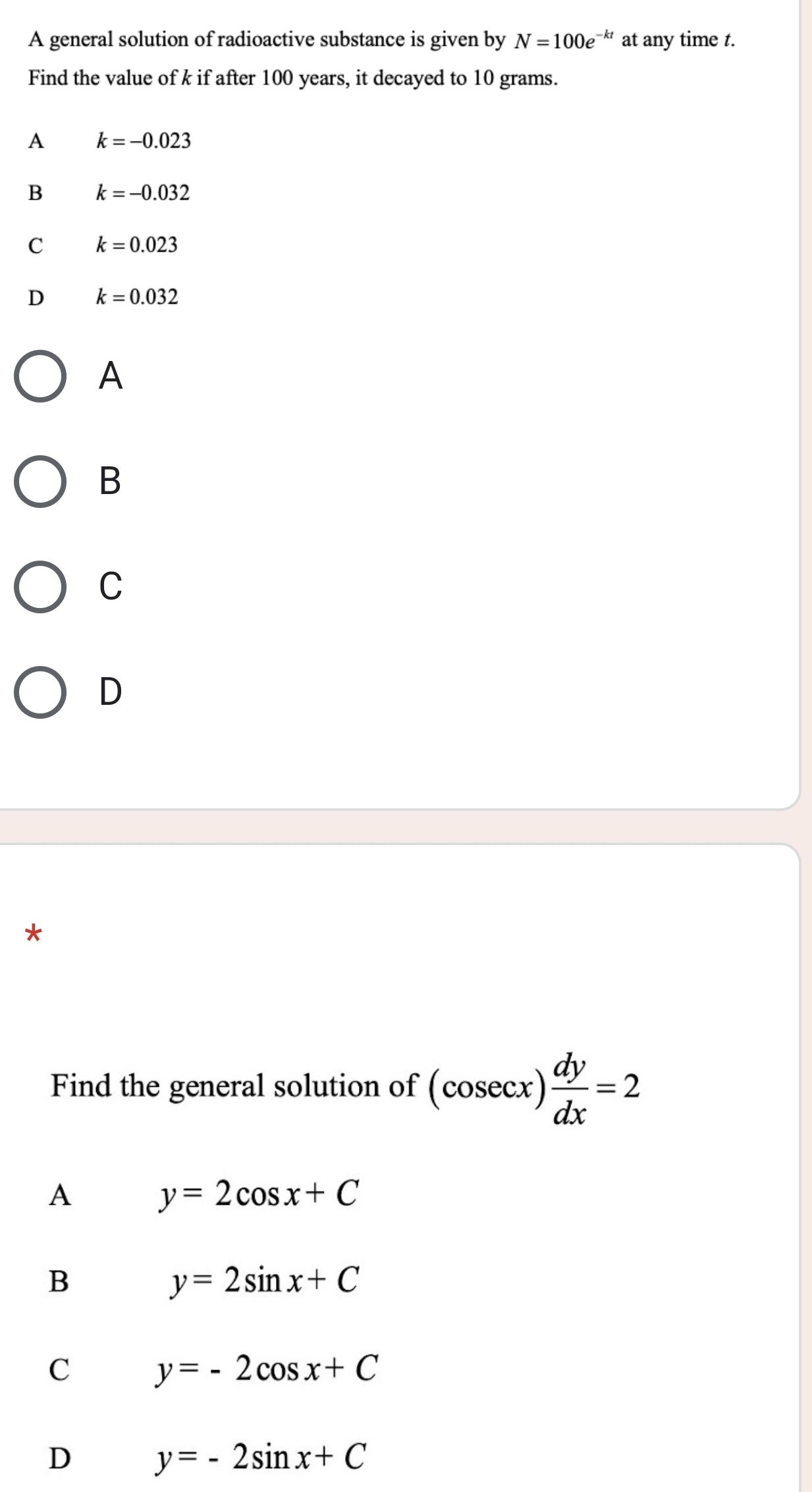This screenshot has height=1492, width=812.
Task: Click the answer y = -2cos x + C
Action: [x=267, y=1368]
